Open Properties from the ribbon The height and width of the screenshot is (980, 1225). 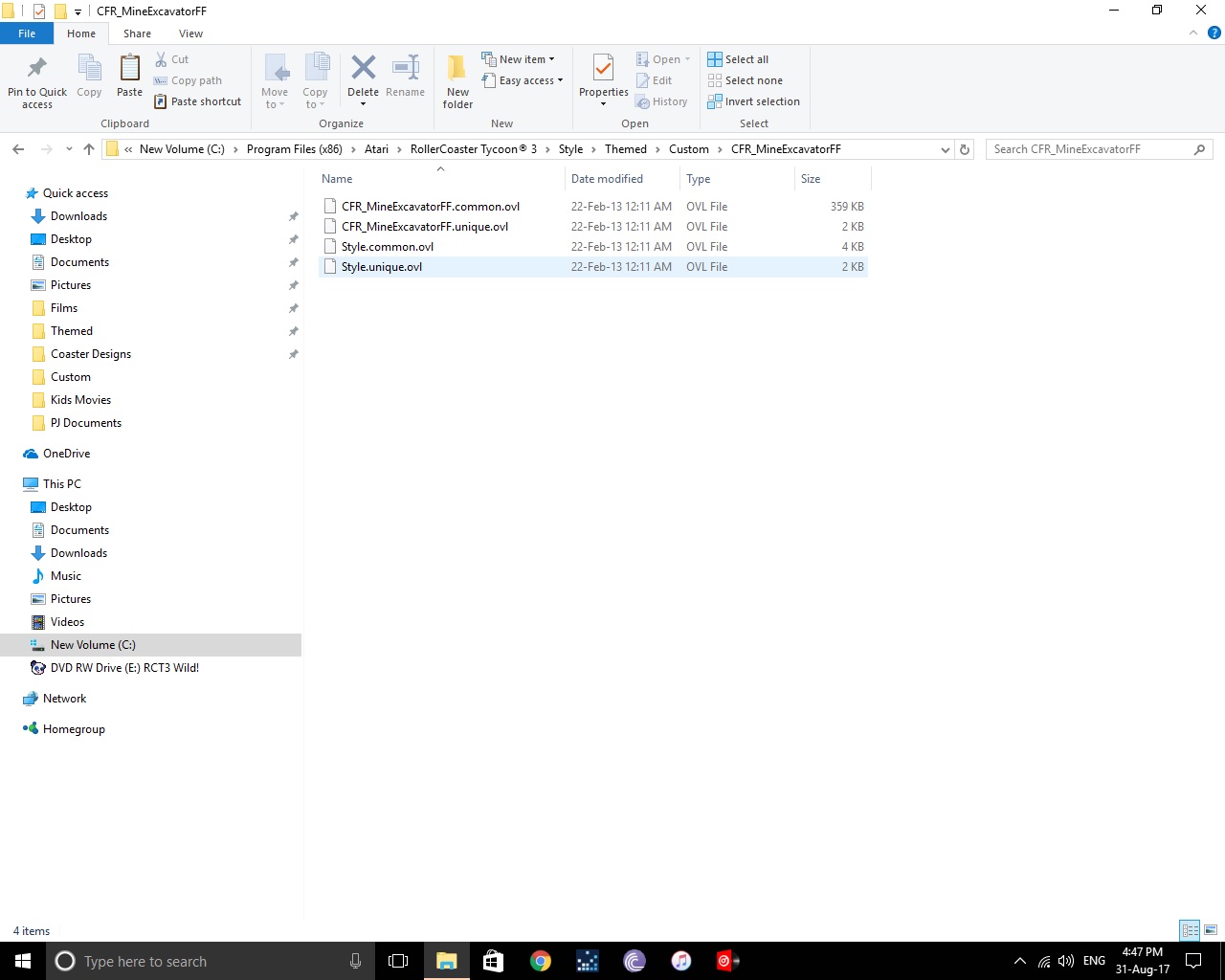(603, 80)
